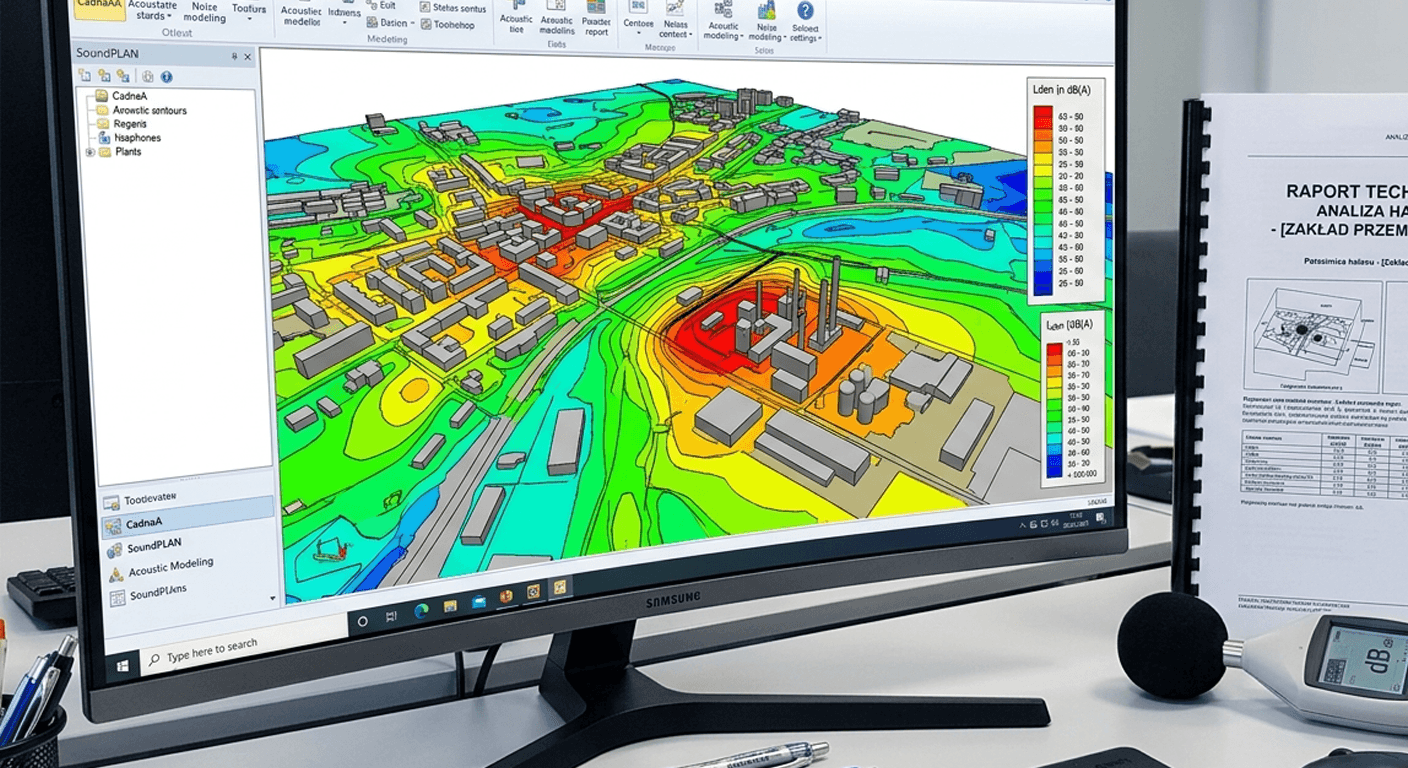This screenshot has width=1408, height=768.
Task: Open Task View on the taskbar
Action: [391, 616]
